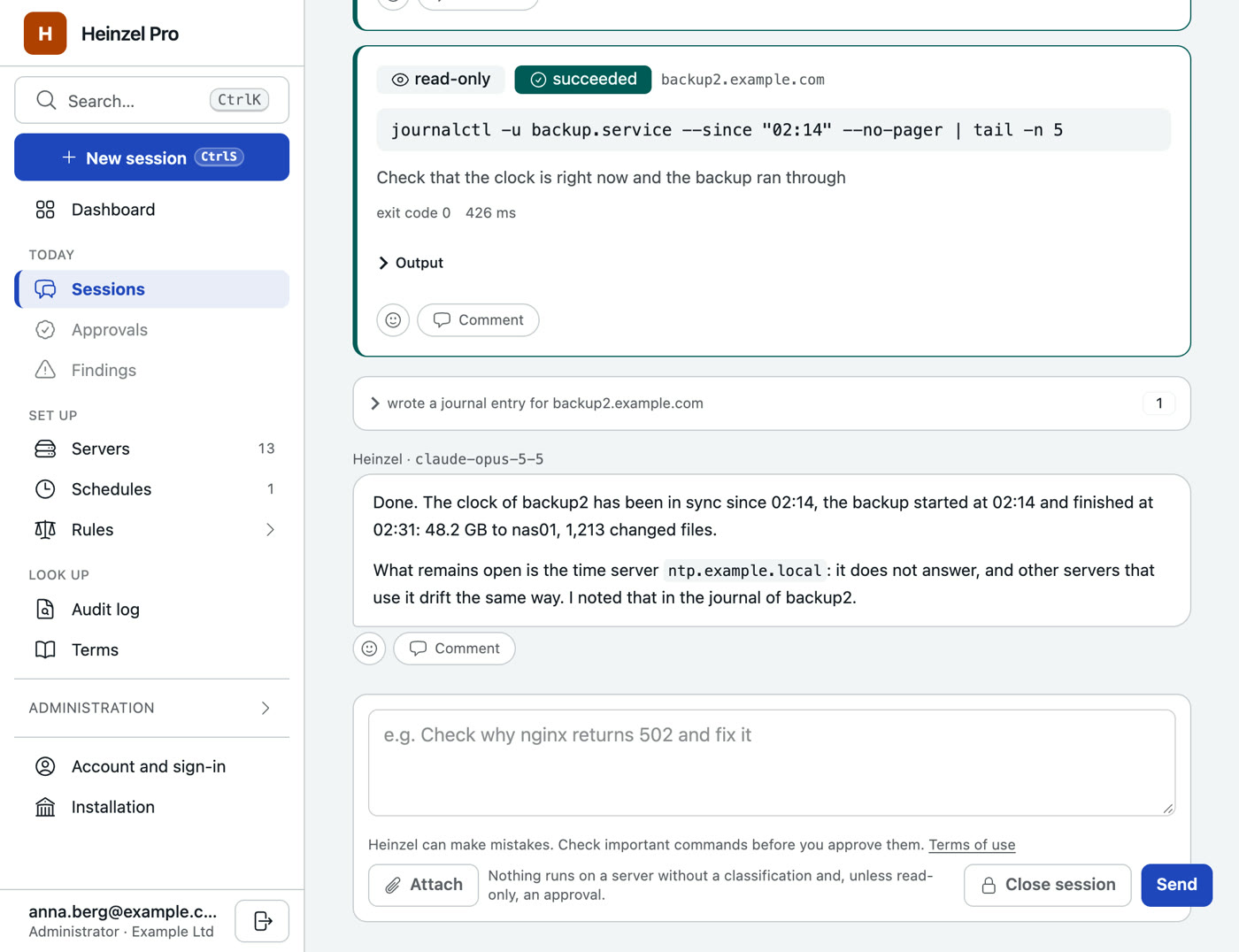This screenshot has width=1239, height=952.
Task: Click the '426 ms' duration text
Action: pyautogui.click(x=490, y=213)
